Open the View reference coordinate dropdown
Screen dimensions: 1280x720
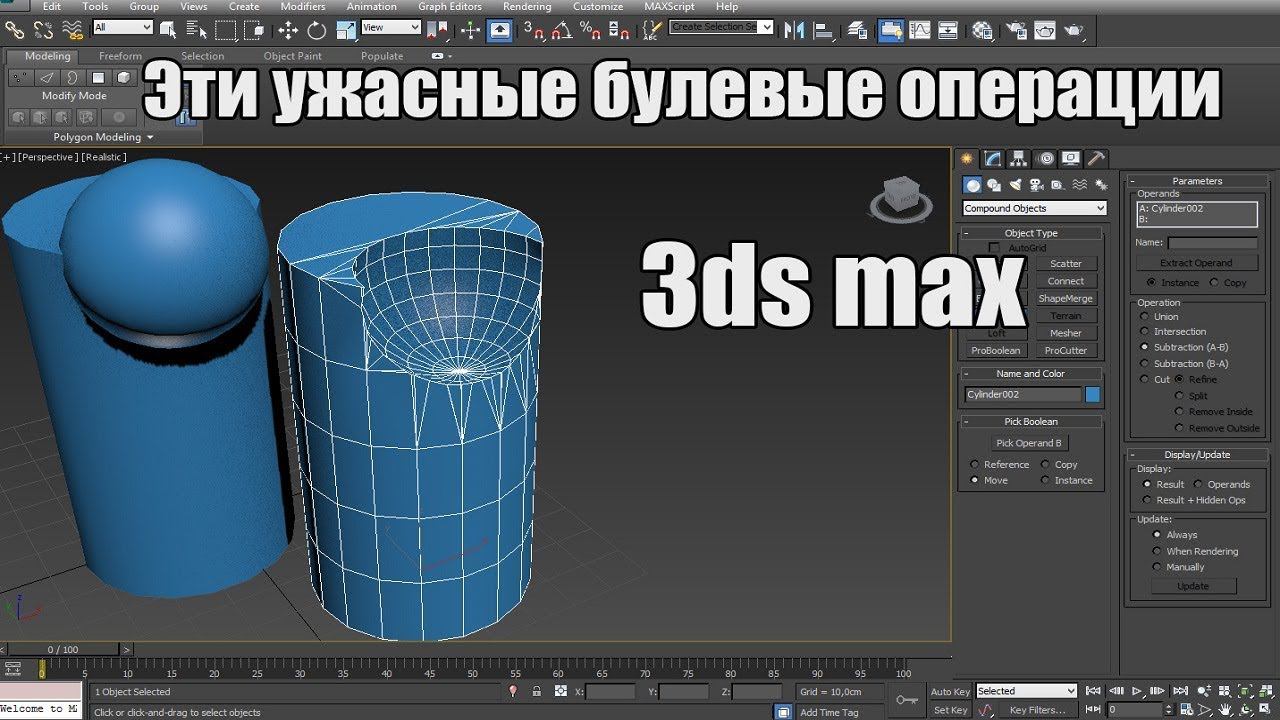390,28
